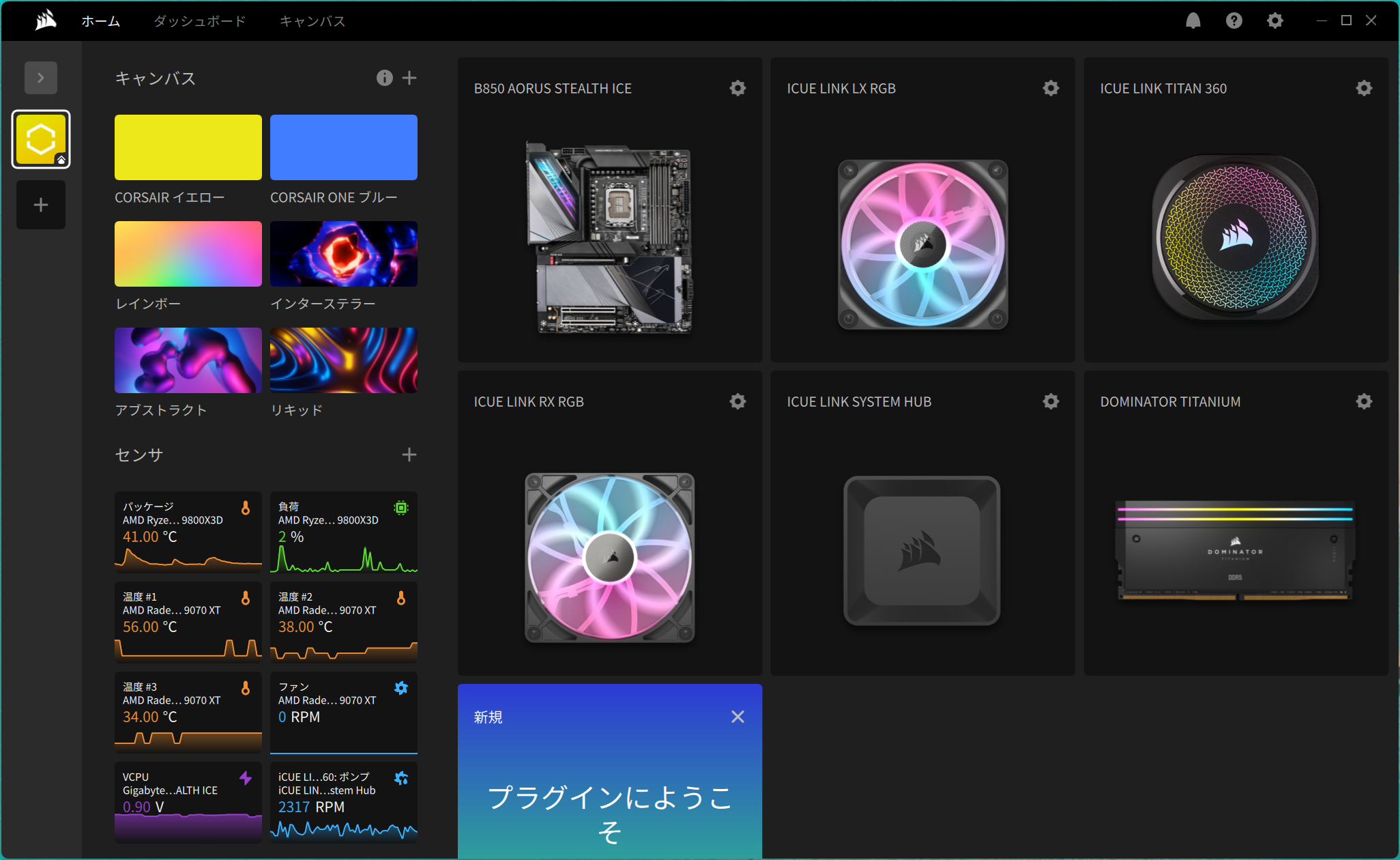Open B850 AORUS STEALTH ICE device settings gear
Screen dimensions: 1400x860
[x=738, y=88]
